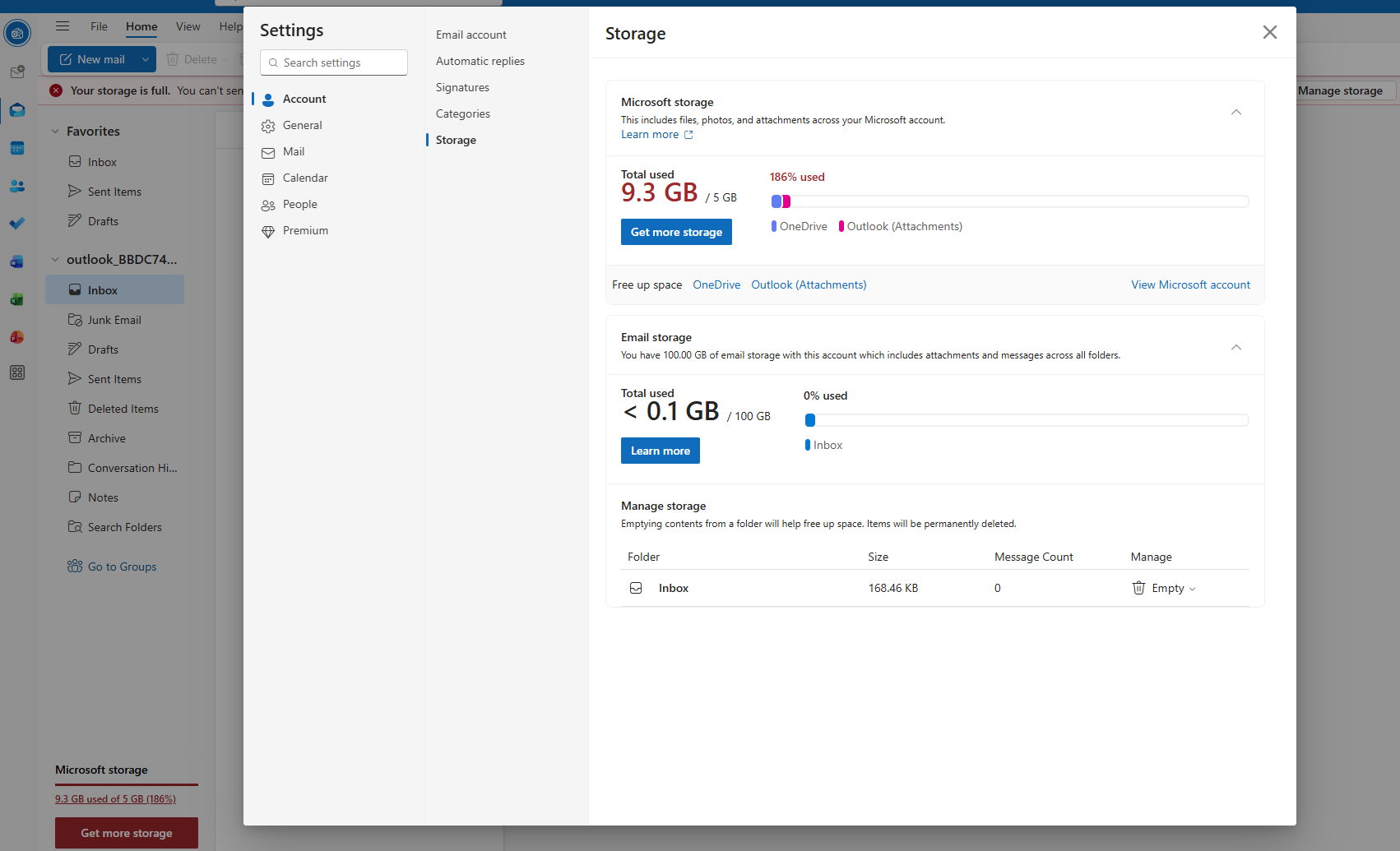Click the General gear icon
The height and width of the screenshot is (851, 1400).
pos(268,127)
